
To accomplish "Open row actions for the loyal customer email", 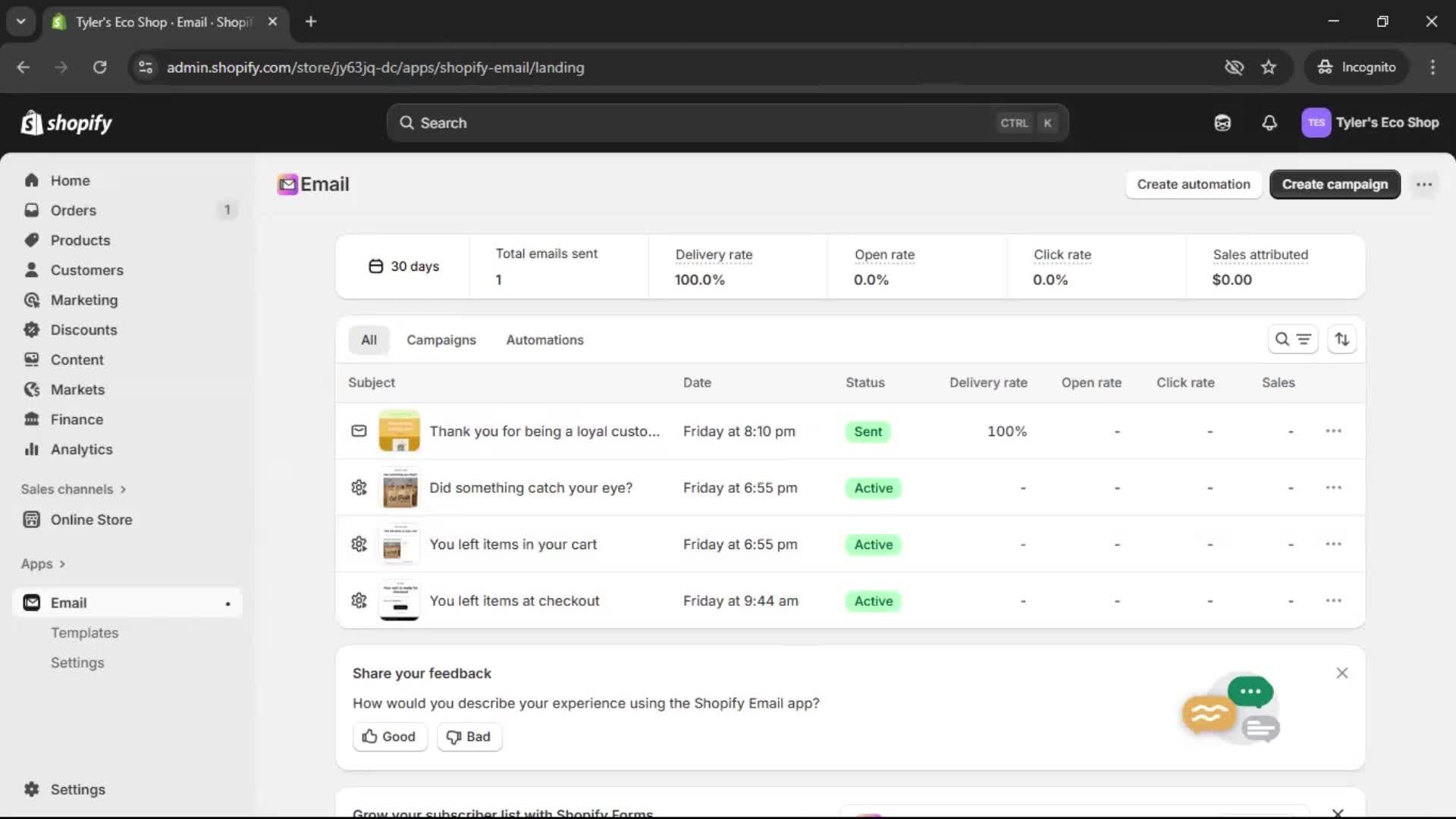I will [x=1334, y=431].
